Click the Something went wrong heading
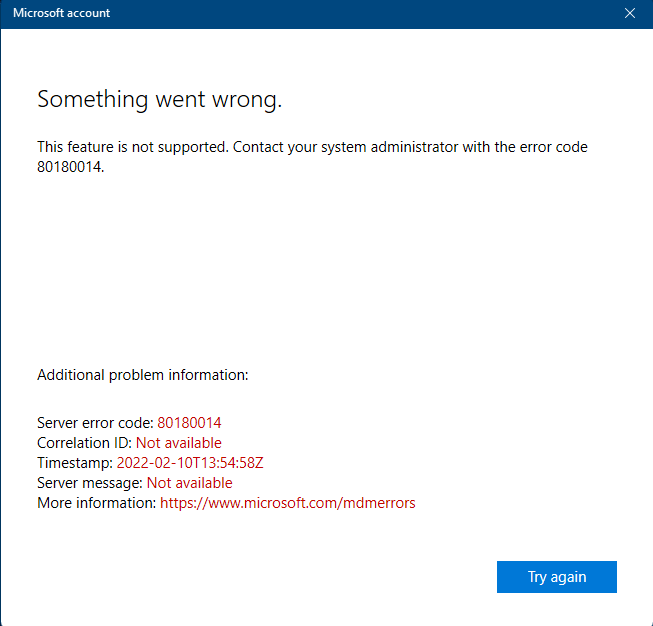Screen dimensions: 653x626 pyautogui.click(x=160, y=100)
